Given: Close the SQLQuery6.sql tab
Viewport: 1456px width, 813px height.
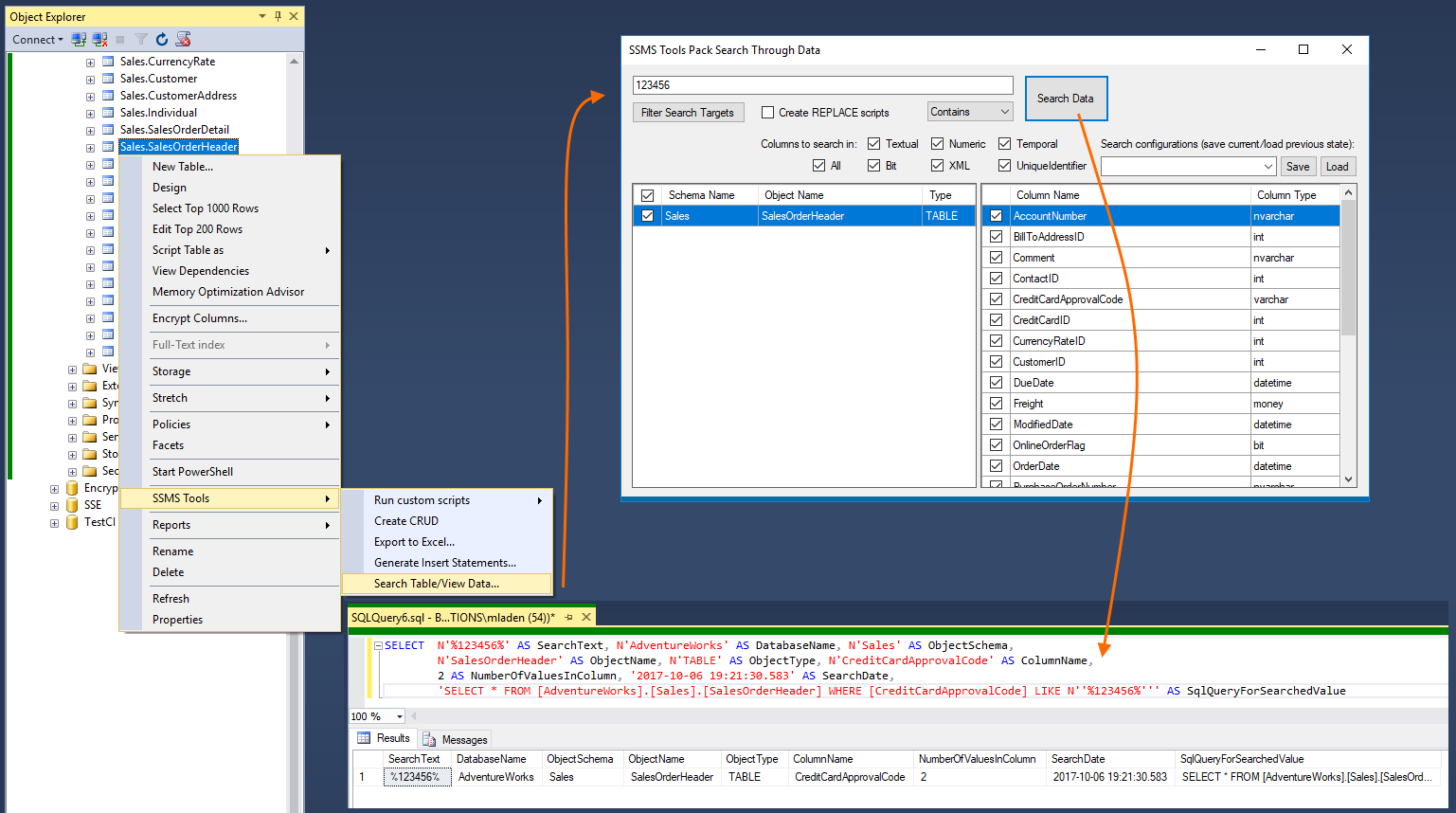Looking at the screenshot, I should (x=586, y=617).
